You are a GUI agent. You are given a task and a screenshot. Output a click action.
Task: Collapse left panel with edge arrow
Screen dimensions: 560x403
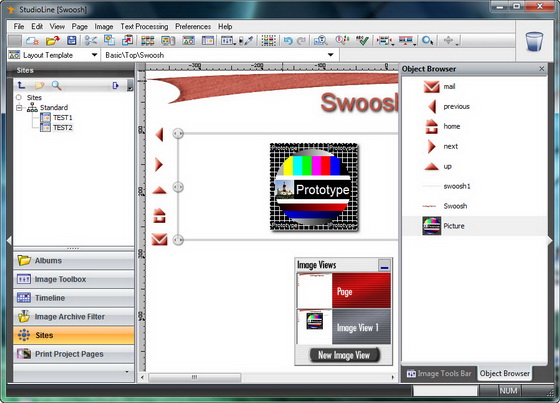click(x=9, y=240)
